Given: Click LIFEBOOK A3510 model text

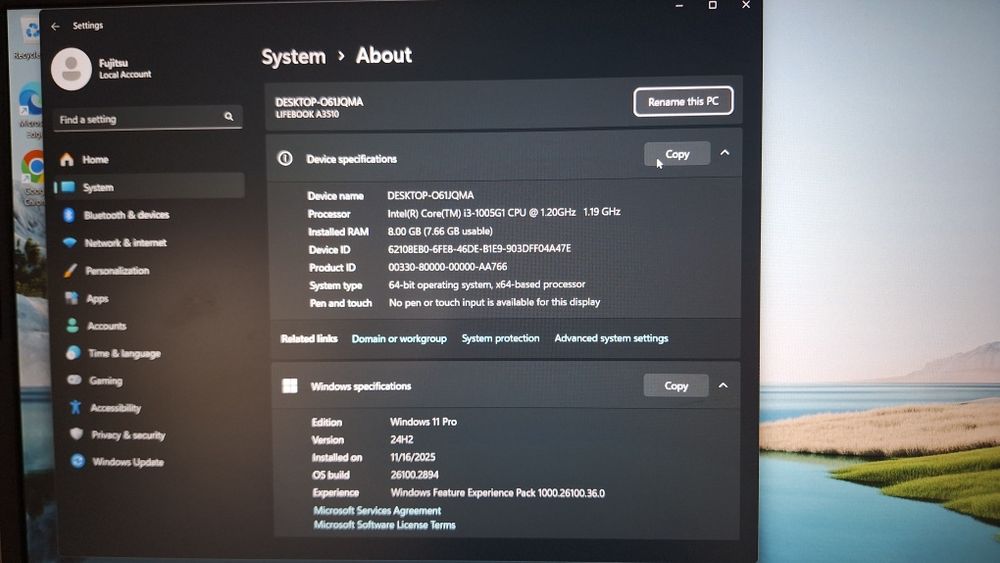Looking at the screenshot, I should pyautogui.click(x=307, y=114).
